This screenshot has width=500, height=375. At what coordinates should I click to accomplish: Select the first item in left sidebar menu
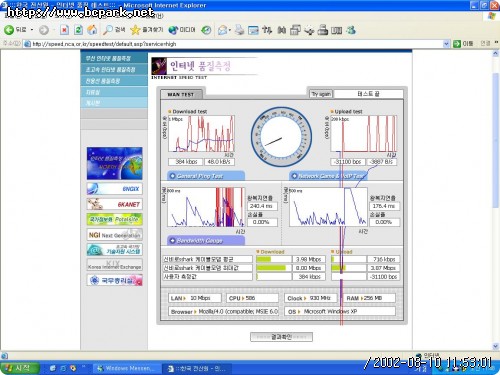[x=114, y=58]
